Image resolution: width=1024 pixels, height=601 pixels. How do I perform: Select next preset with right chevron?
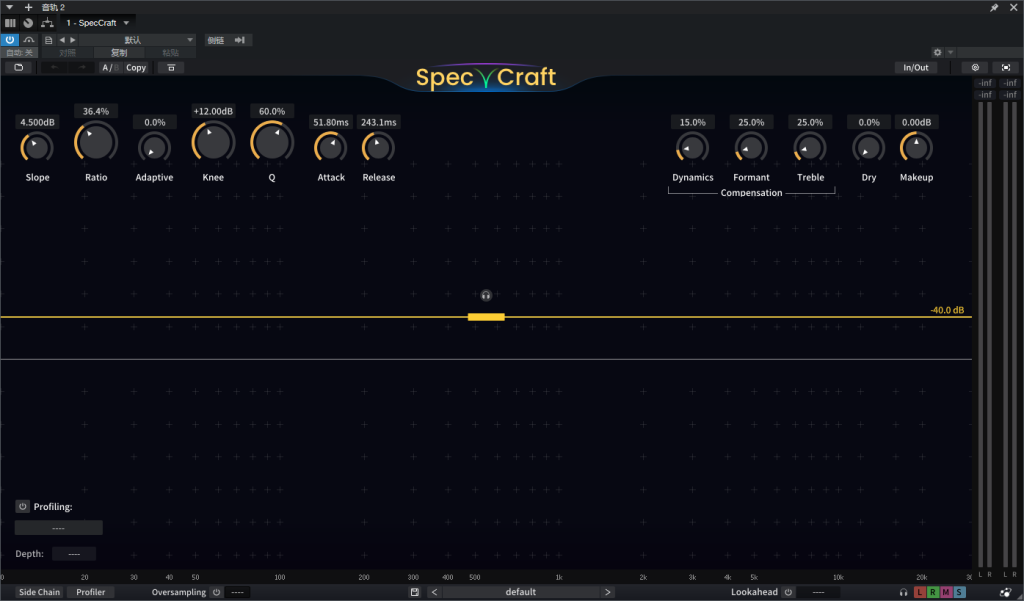pos(607,592)
